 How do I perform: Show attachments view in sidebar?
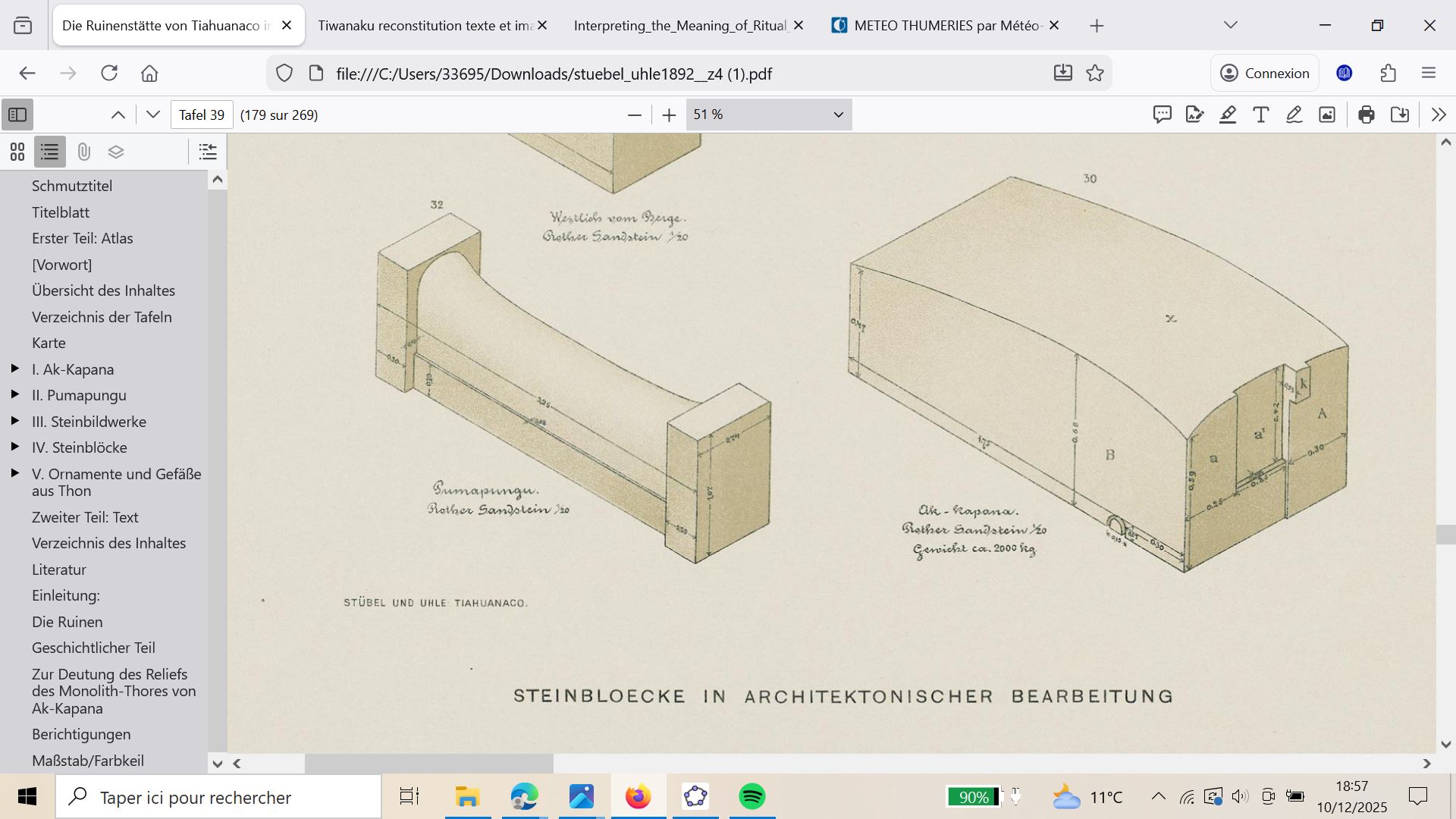[83, 152]
